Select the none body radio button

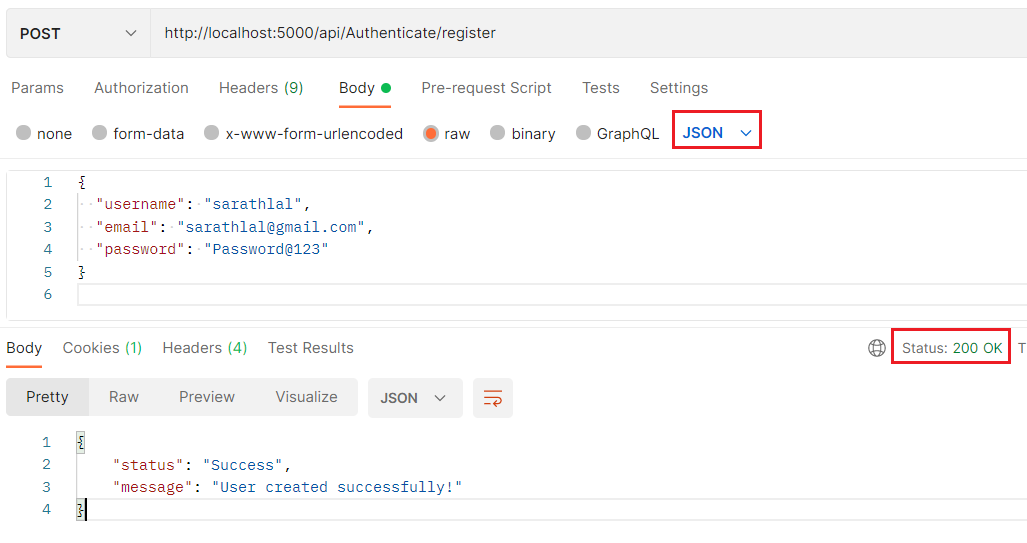24,134
